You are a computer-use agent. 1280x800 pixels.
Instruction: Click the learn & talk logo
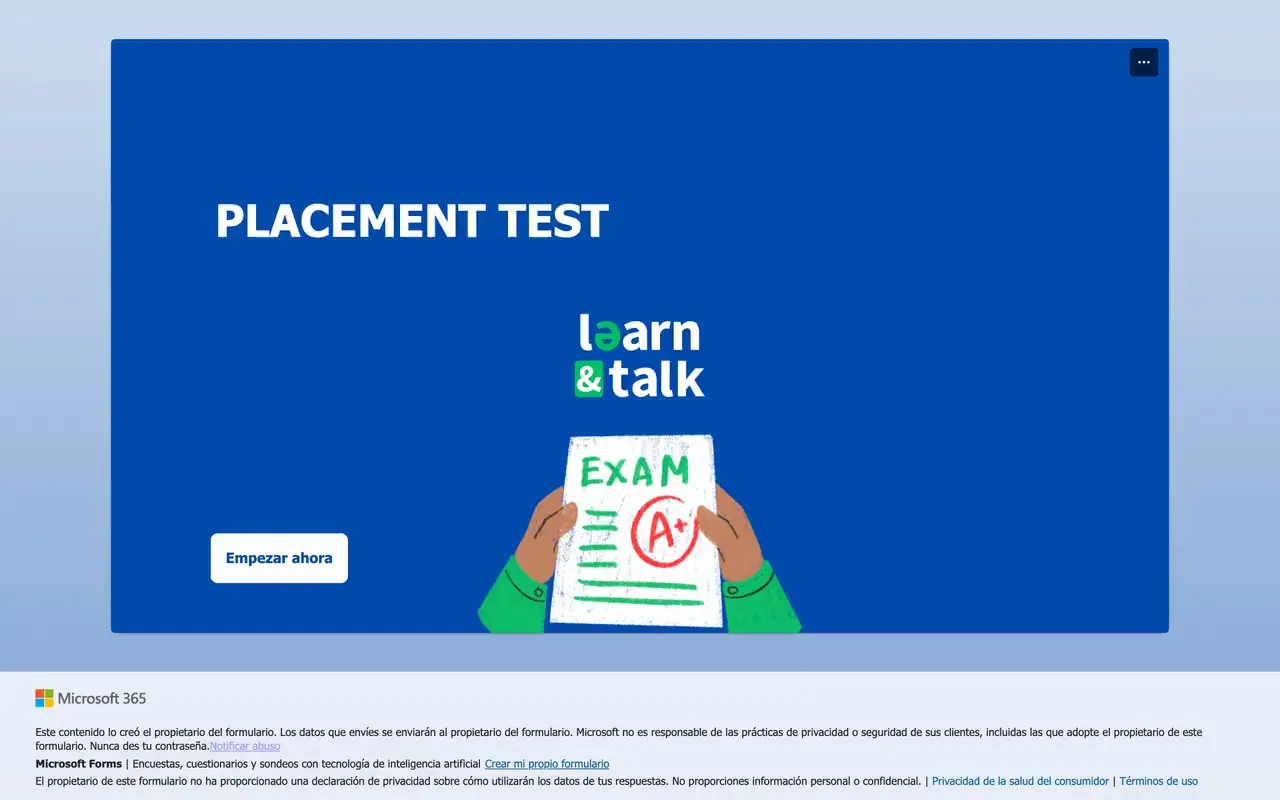click(x=640, y=355)
